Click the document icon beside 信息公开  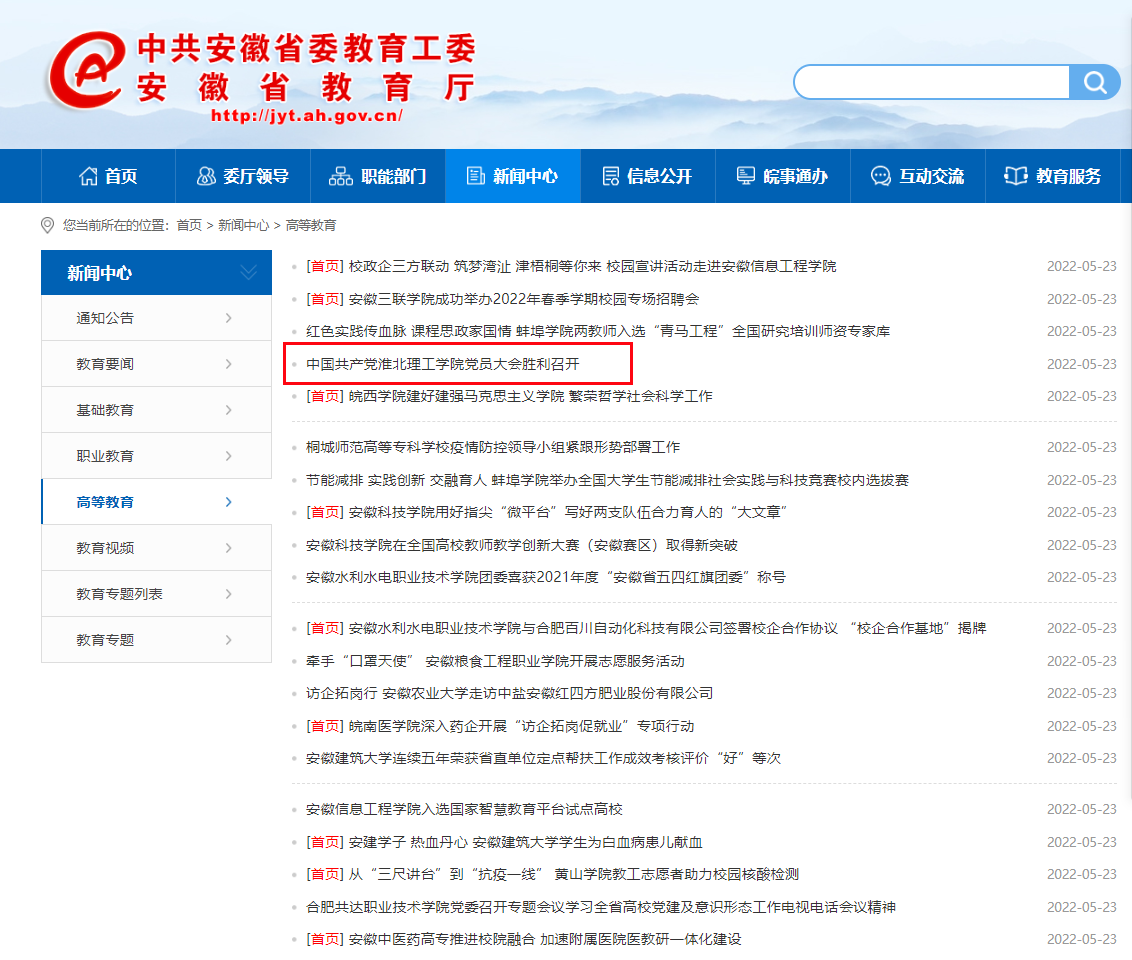coord(610,176)
